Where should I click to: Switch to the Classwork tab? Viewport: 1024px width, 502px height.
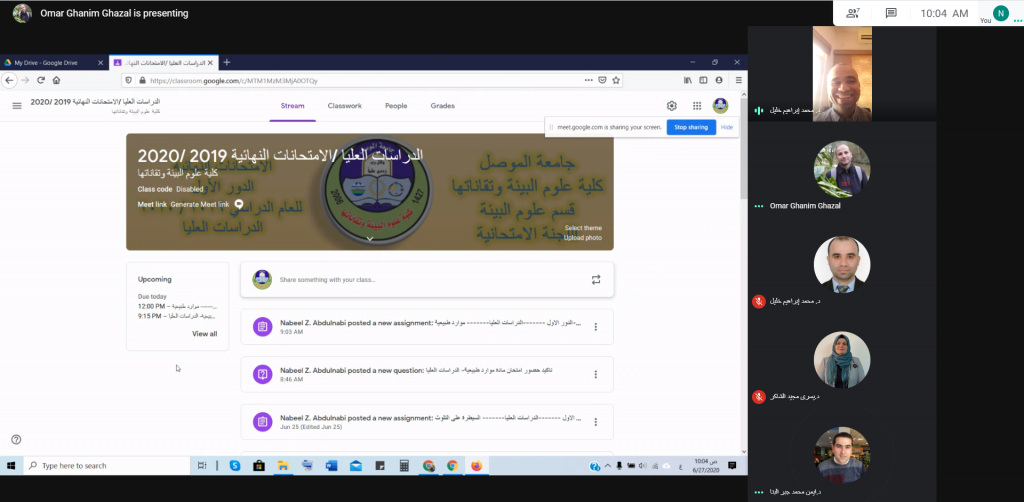coord(345,105)
